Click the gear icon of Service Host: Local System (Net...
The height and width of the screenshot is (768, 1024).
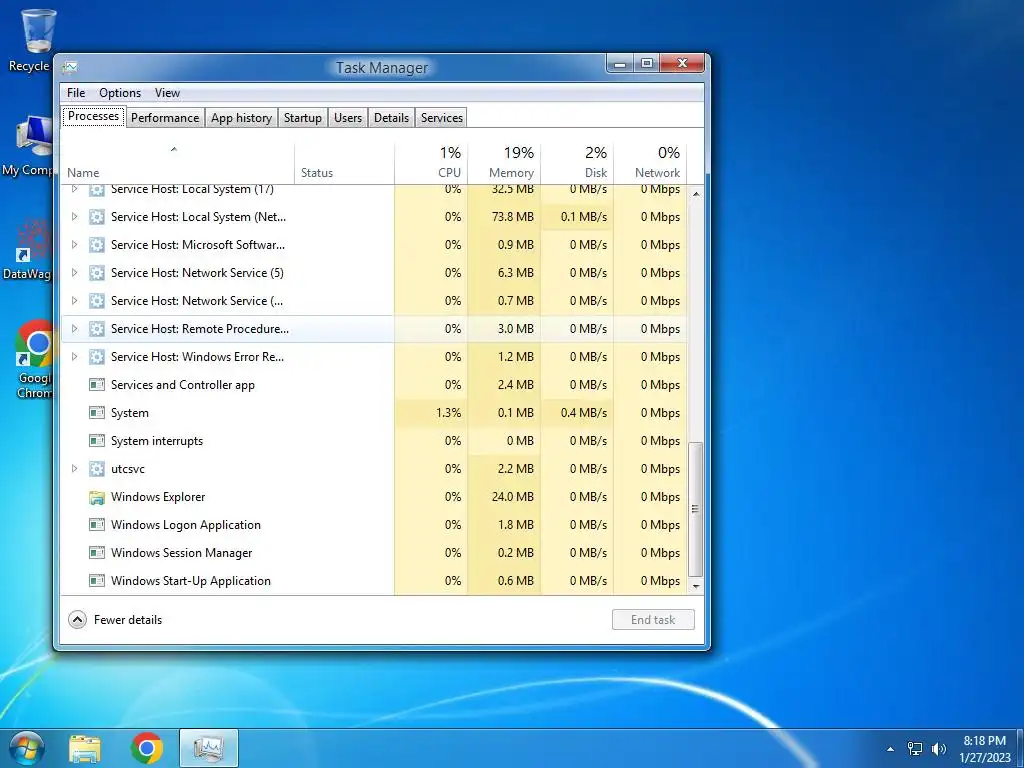97,217
